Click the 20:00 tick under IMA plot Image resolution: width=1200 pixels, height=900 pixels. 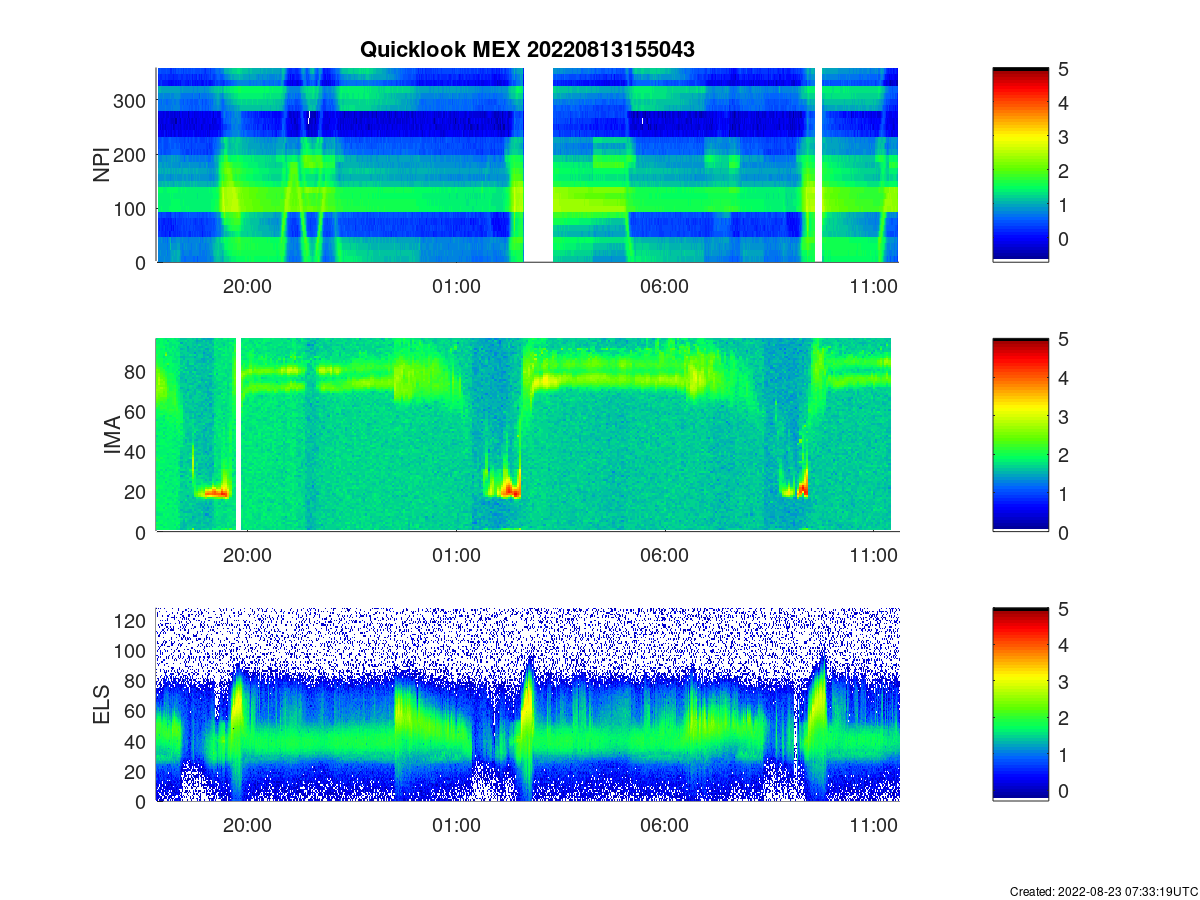pyautogui.click(x=247, y=556)
